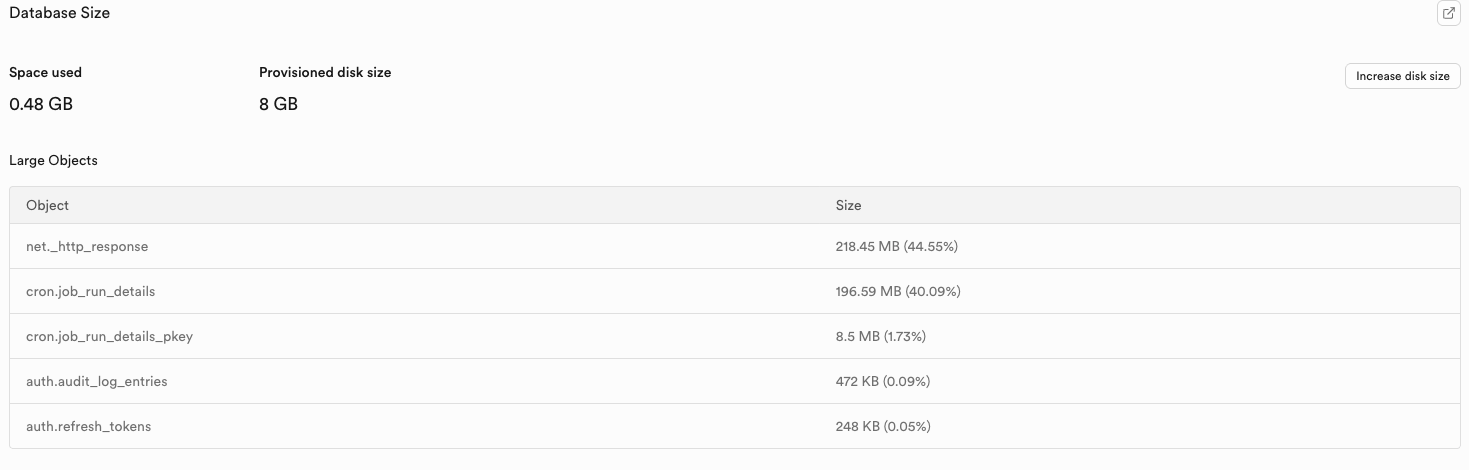
Task: Select the cron.job_run_details_pkey entry
Action: (109, 336)
